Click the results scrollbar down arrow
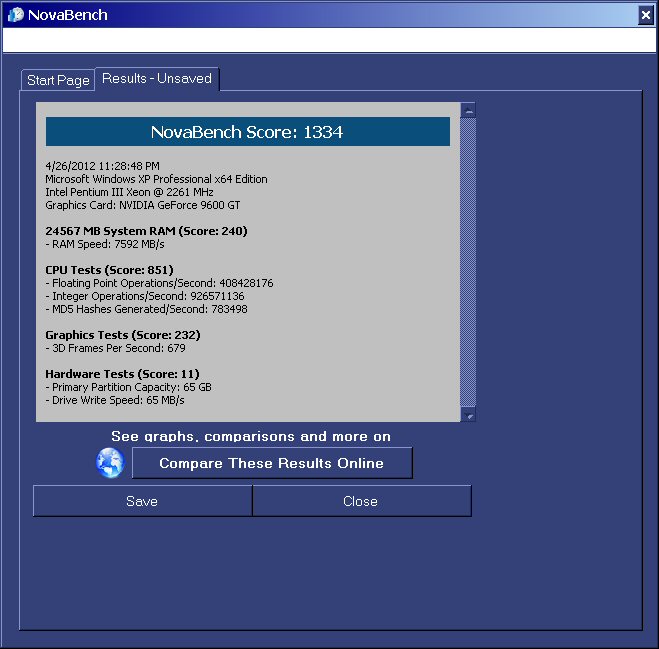Screen dimensions: 659x649 point(468,414)
